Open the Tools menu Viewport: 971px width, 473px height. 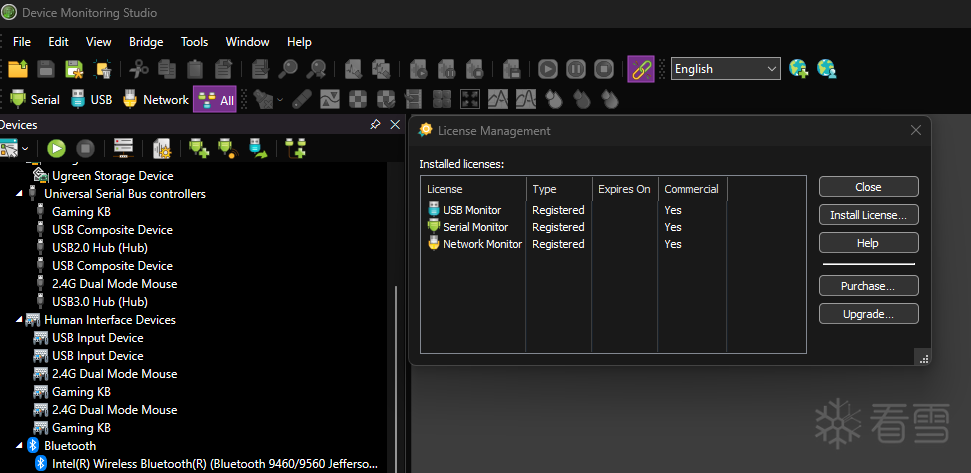coord(194,42)
